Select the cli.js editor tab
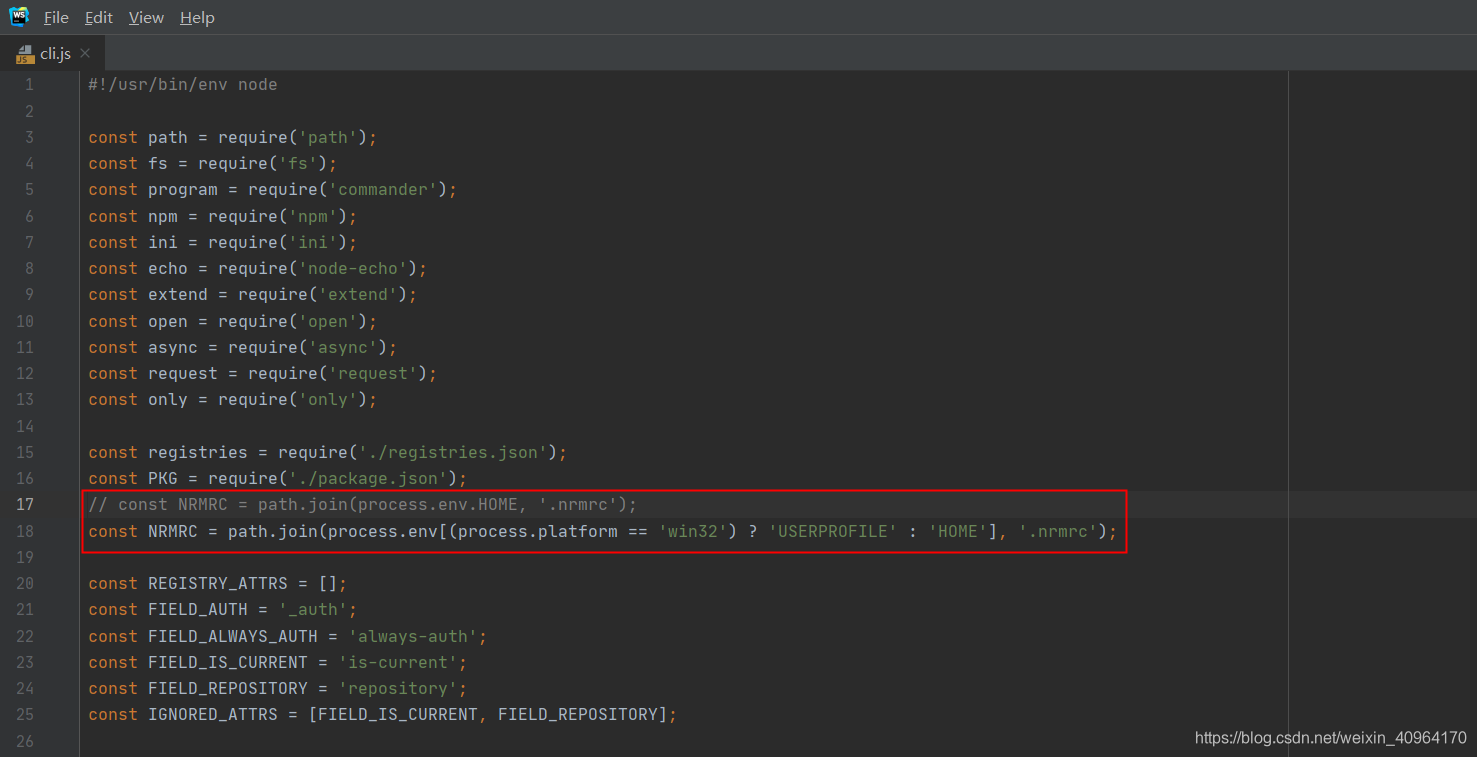Image resolution: width=1477 pixels, height=757 pixels. click(52, 53)
